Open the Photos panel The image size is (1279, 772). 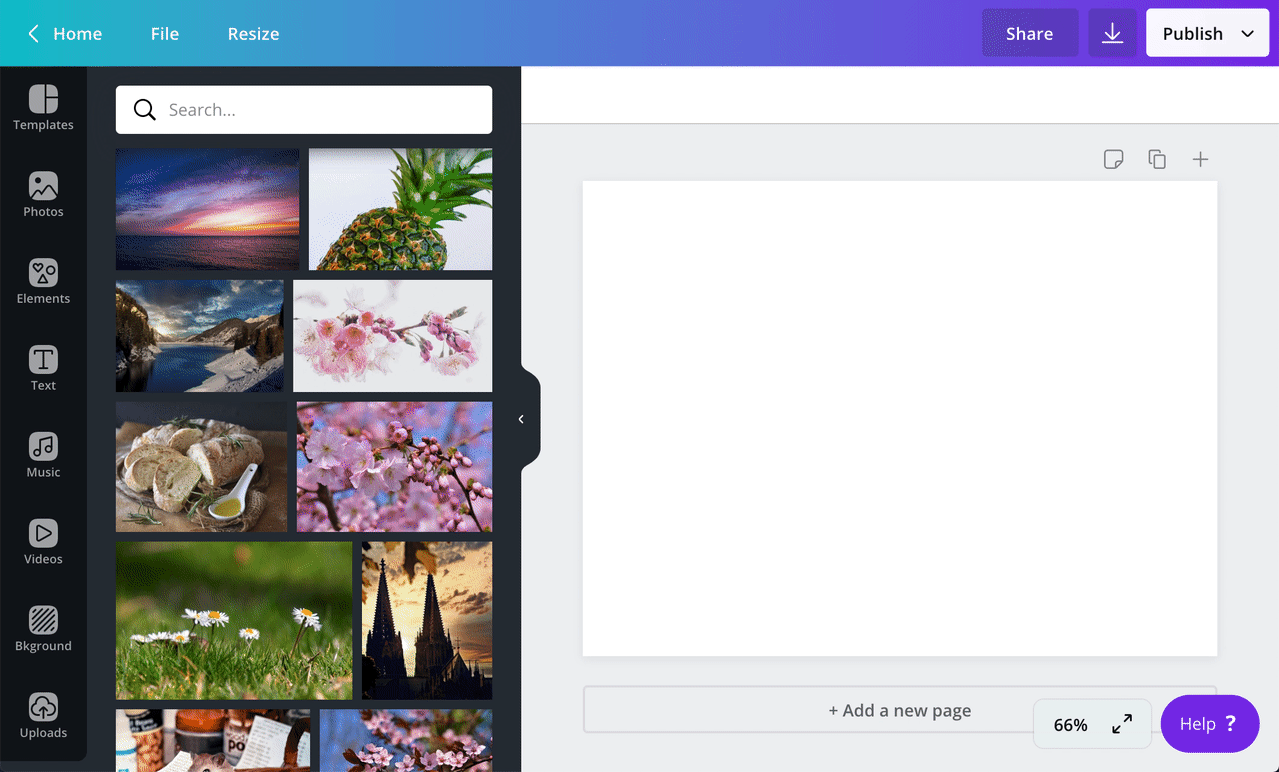coord(43,195)
